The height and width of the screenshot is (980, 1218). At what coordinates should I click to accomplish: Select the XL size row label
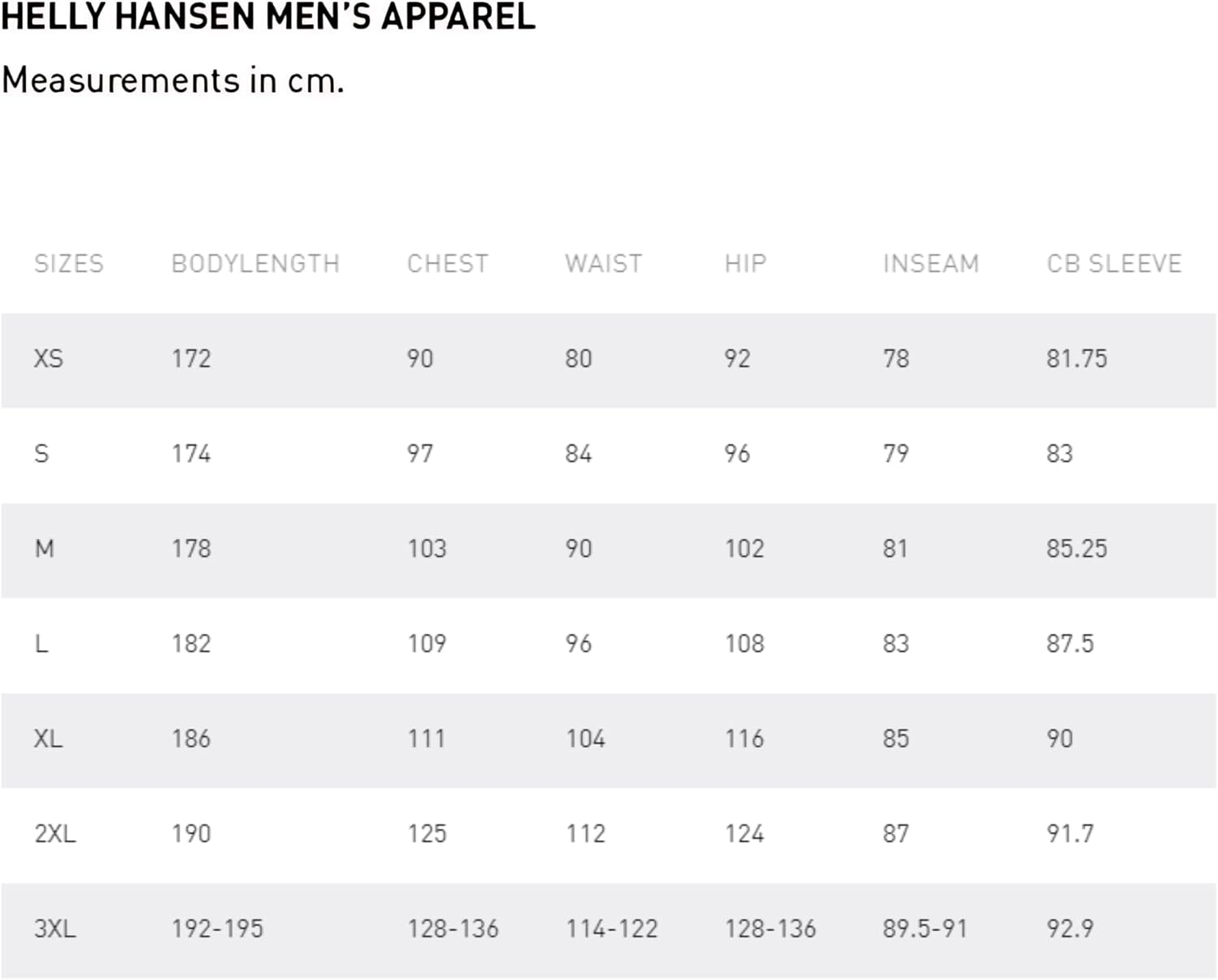pyautogui.click(x=49, y=739)
